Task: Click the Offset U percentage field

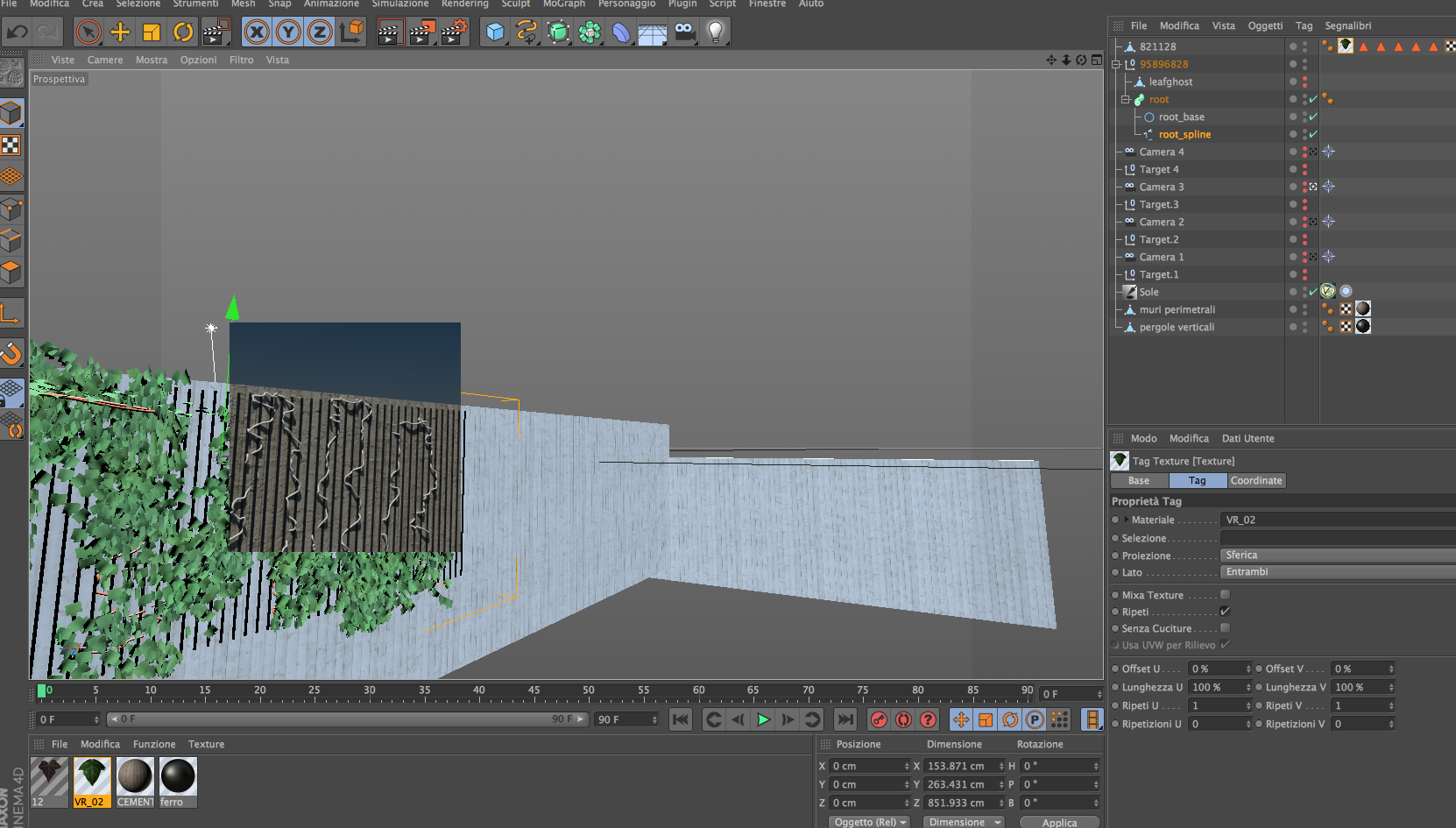Action: [x=1218, y=669]
